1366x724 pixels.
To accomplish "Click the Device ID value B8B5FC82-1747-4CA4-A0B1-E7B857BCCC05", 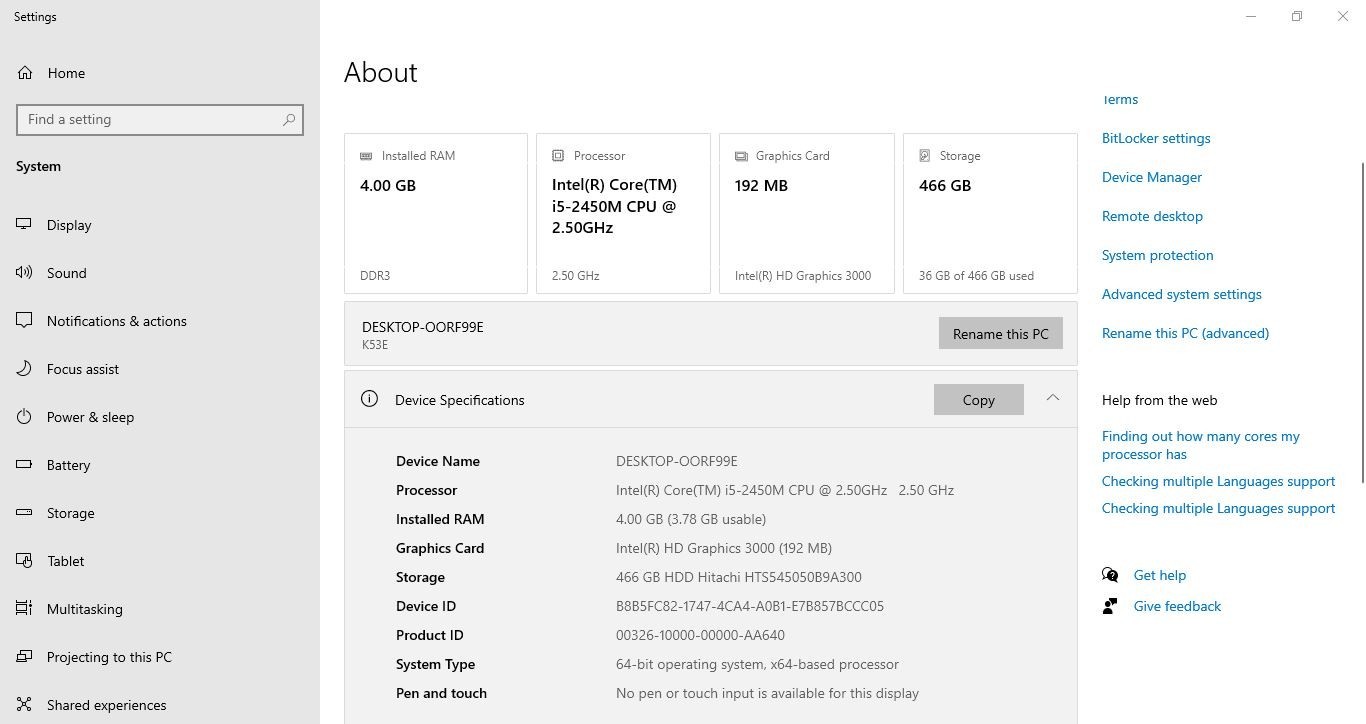I will coord(750,606).
